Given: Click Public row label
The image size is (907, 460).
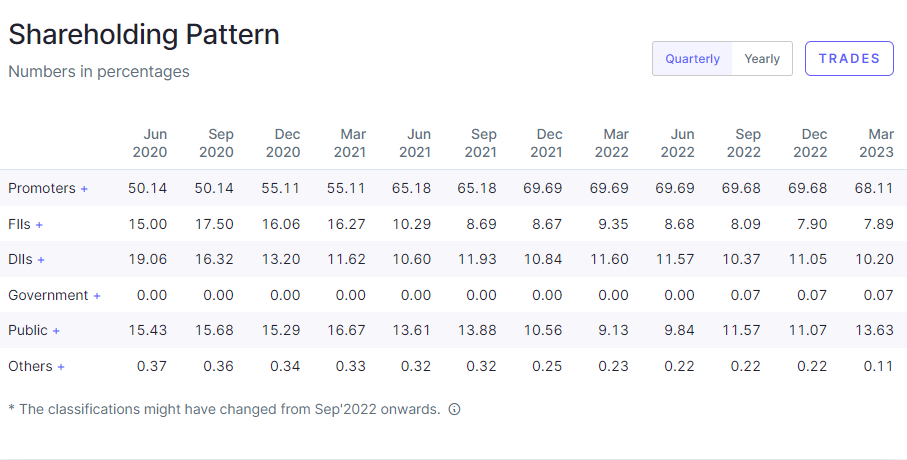Looking at the screenshot, I should click(28, 330).
